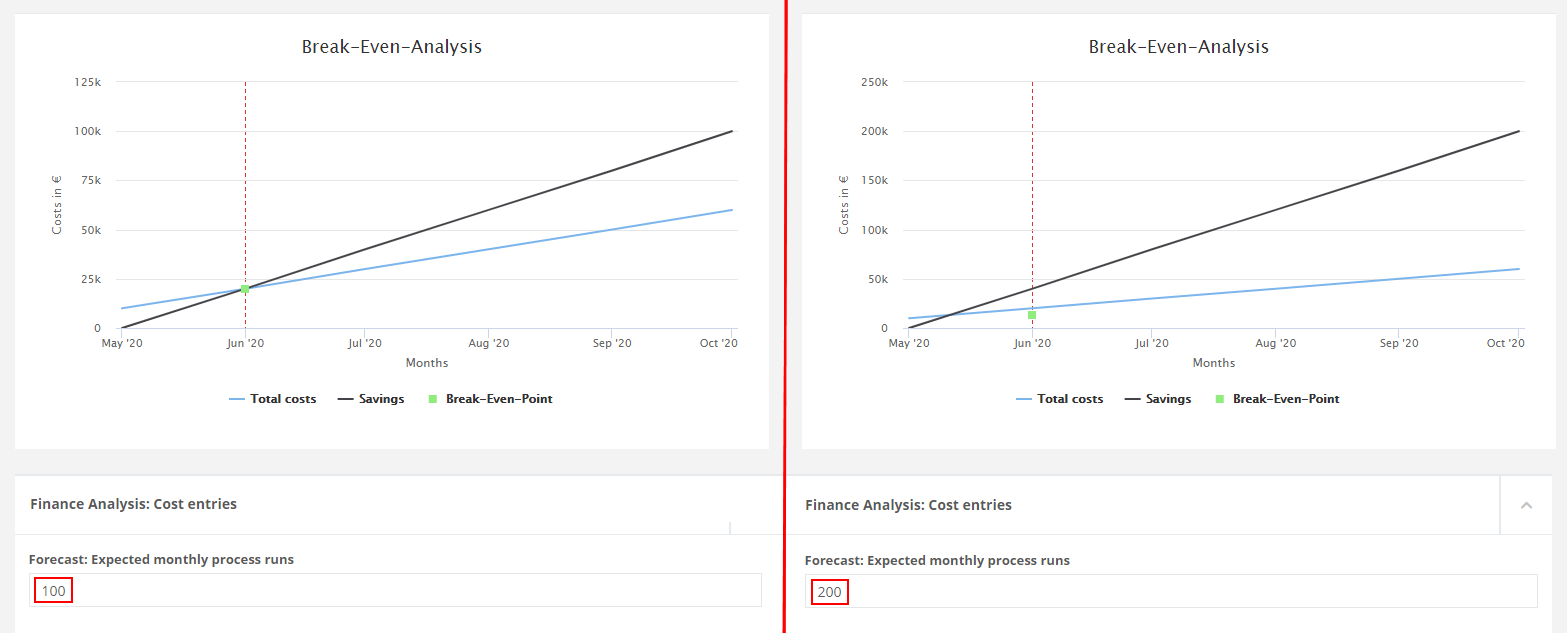This screenshot has height=633, width=1567.
Task: Focus the monthly process runs field showing 200
Action: [1170, 592]
